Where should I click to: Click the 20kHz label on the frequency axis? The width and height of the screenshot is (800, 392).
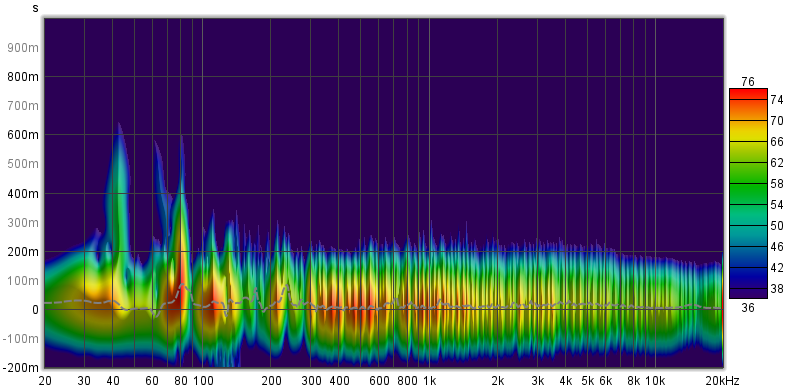click(x=722, y=381)
